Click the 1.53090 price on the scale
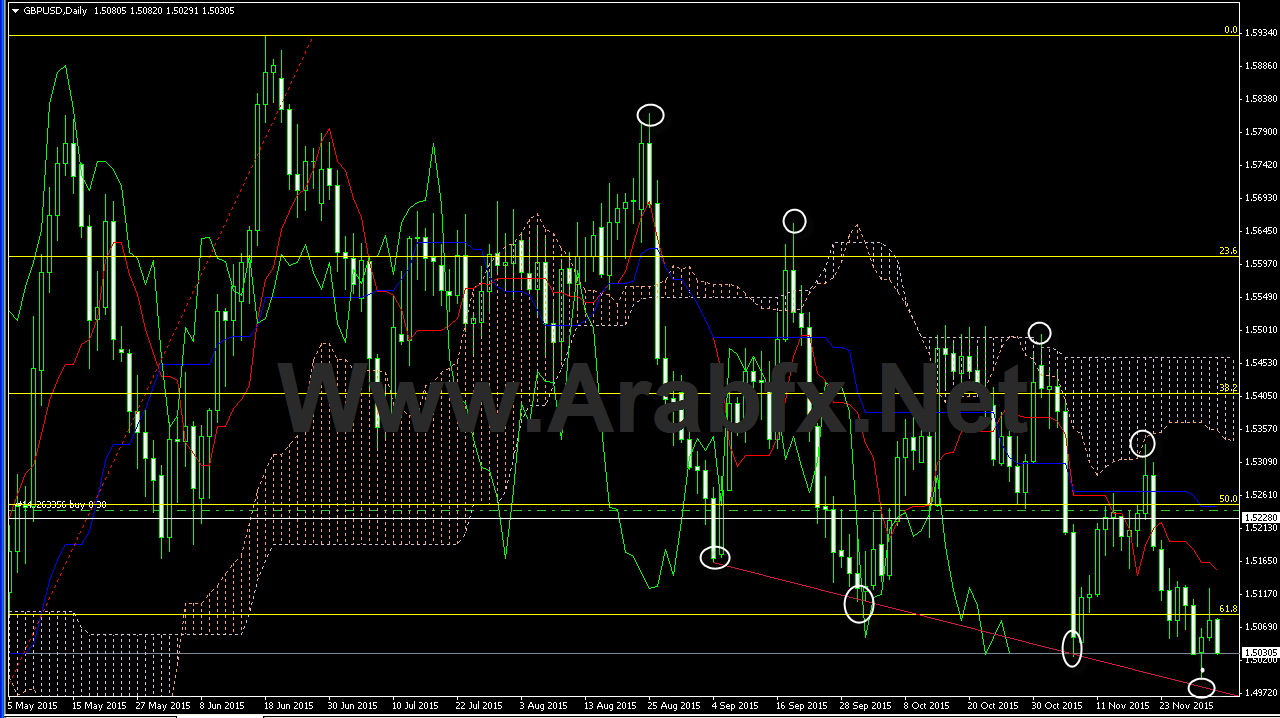Screen dimensions: 1280x718 (1259, 462)
